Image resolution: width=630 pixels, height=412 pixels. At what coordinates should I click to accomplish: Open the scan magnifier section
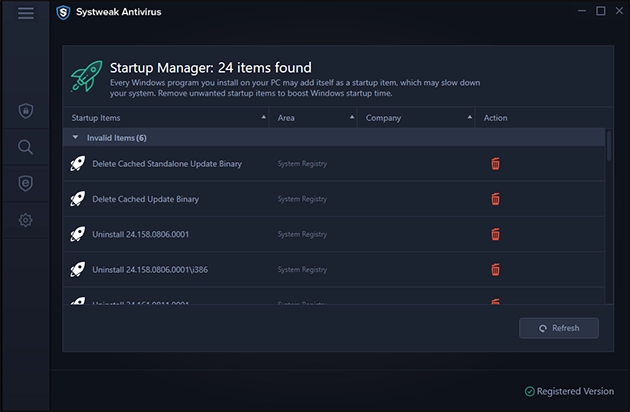(x=25, y=147)
